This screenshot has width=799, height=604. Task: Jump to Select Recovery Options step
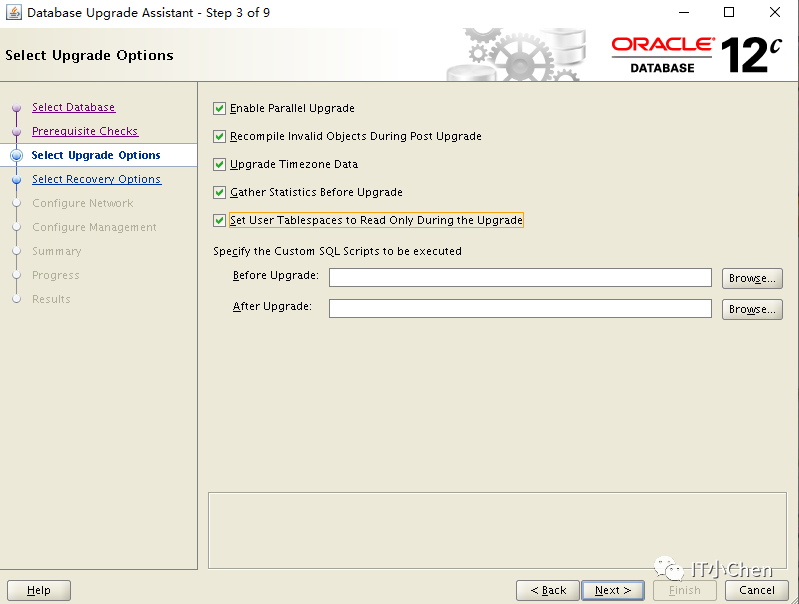pyautogui.click(x=97, y=179)
